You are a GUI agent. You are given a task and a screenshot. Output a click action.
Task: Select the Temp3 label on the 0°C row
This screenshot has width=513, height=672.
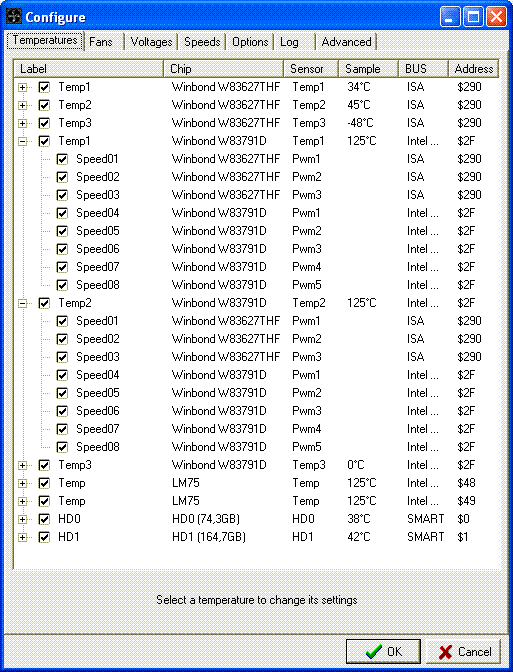(75, 465)
